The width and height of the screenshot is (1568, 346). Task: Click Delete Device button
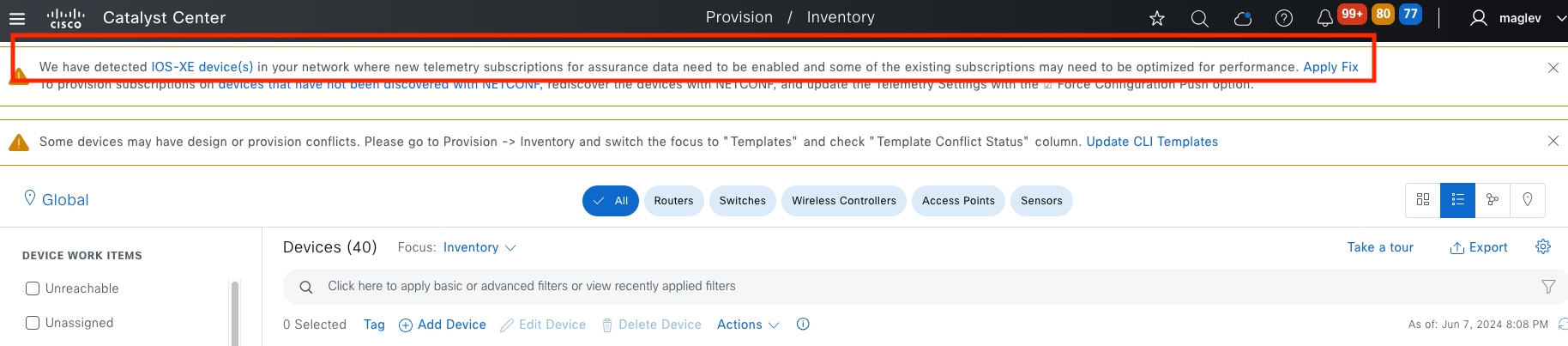pyautogui.click(x=651, y=325)
